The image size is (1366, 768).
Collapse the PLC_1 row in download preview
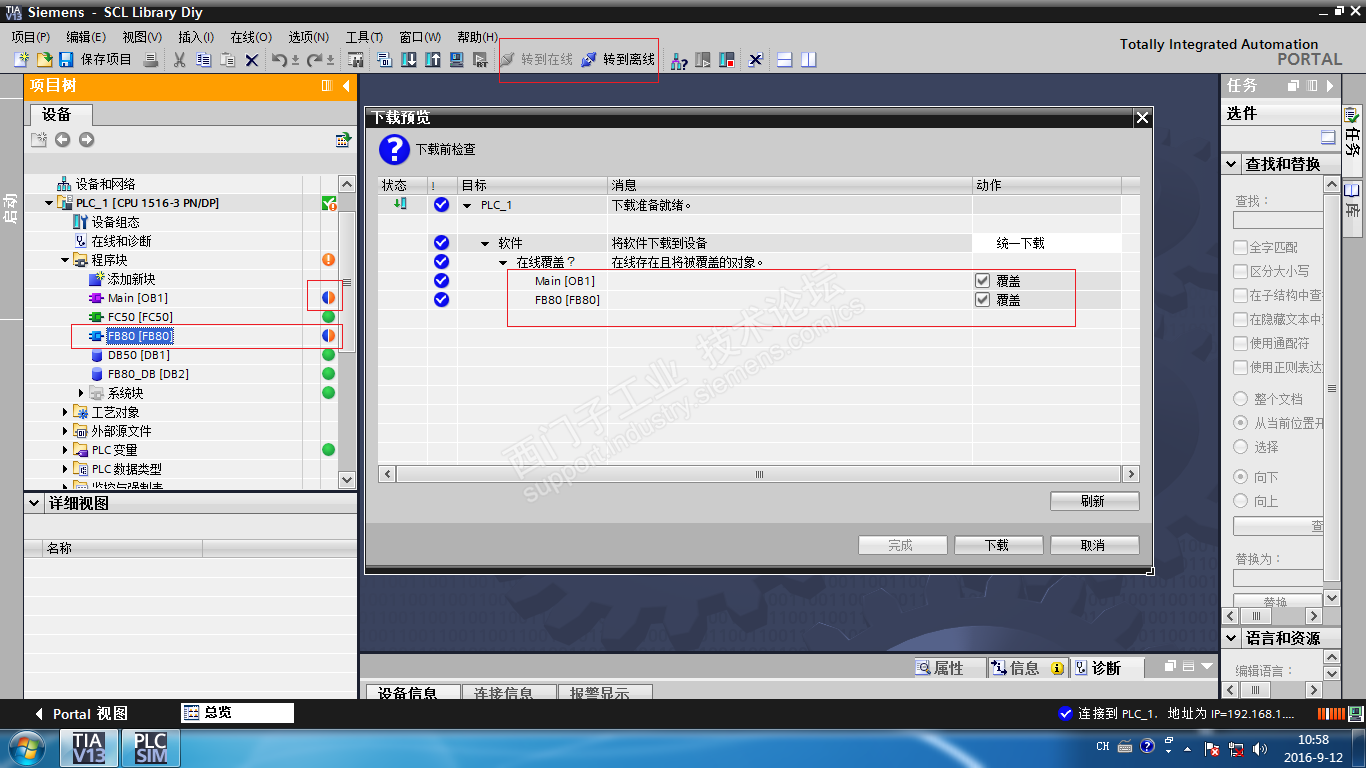click(x=467, y=205)
